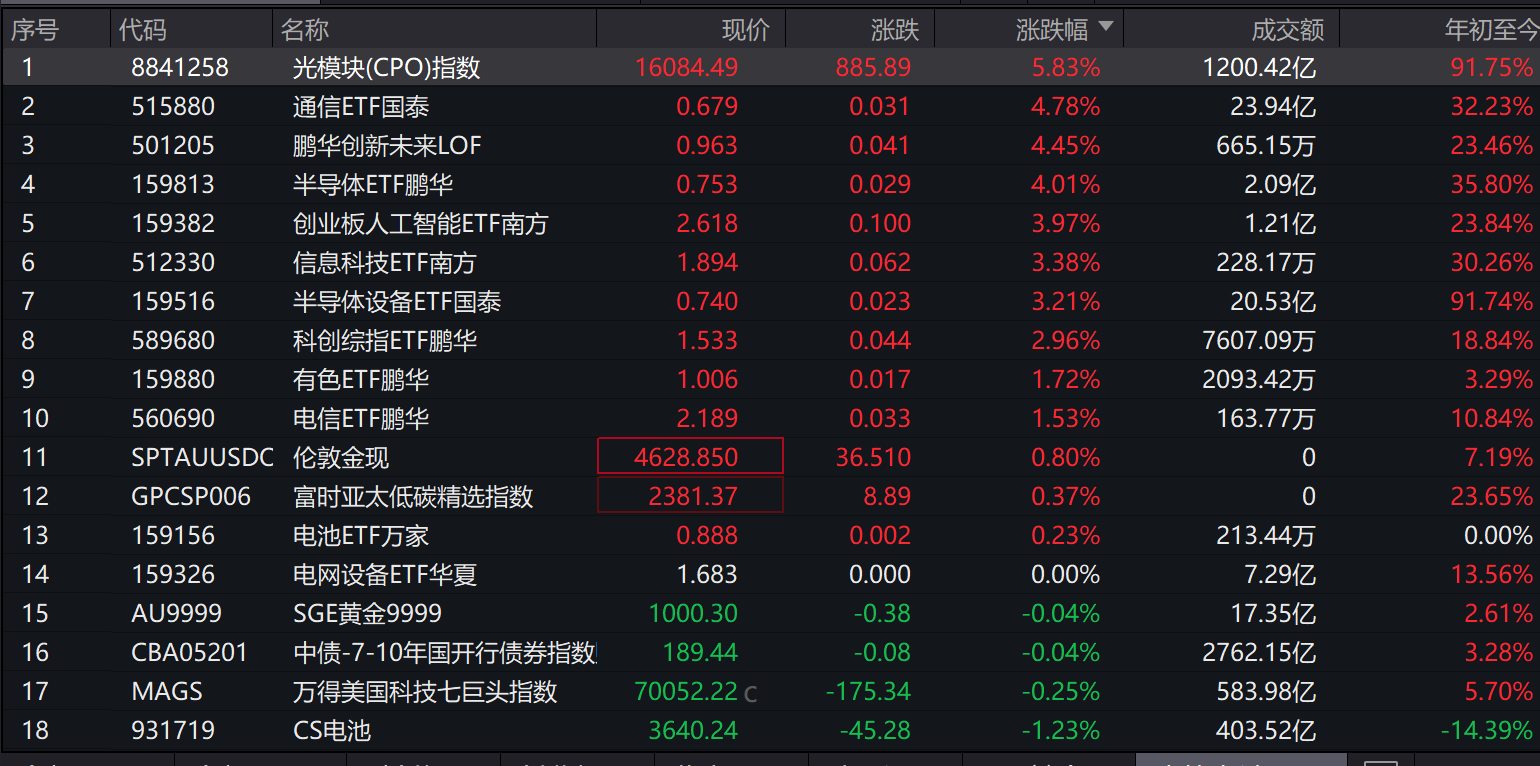Select the CS电池 row
The width and height of the screenshot is (1540, 766).
pyautogui.click(x=770, y=730)
